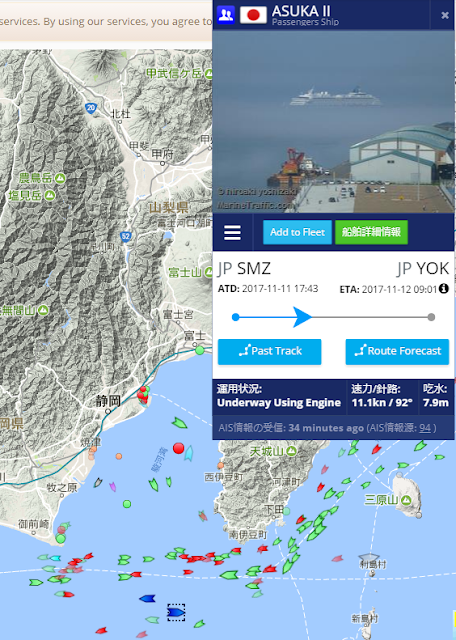The image size is (456, 640).
Task: Click the 天城山 mountain peak icon
Action: (x=291, y=451)
